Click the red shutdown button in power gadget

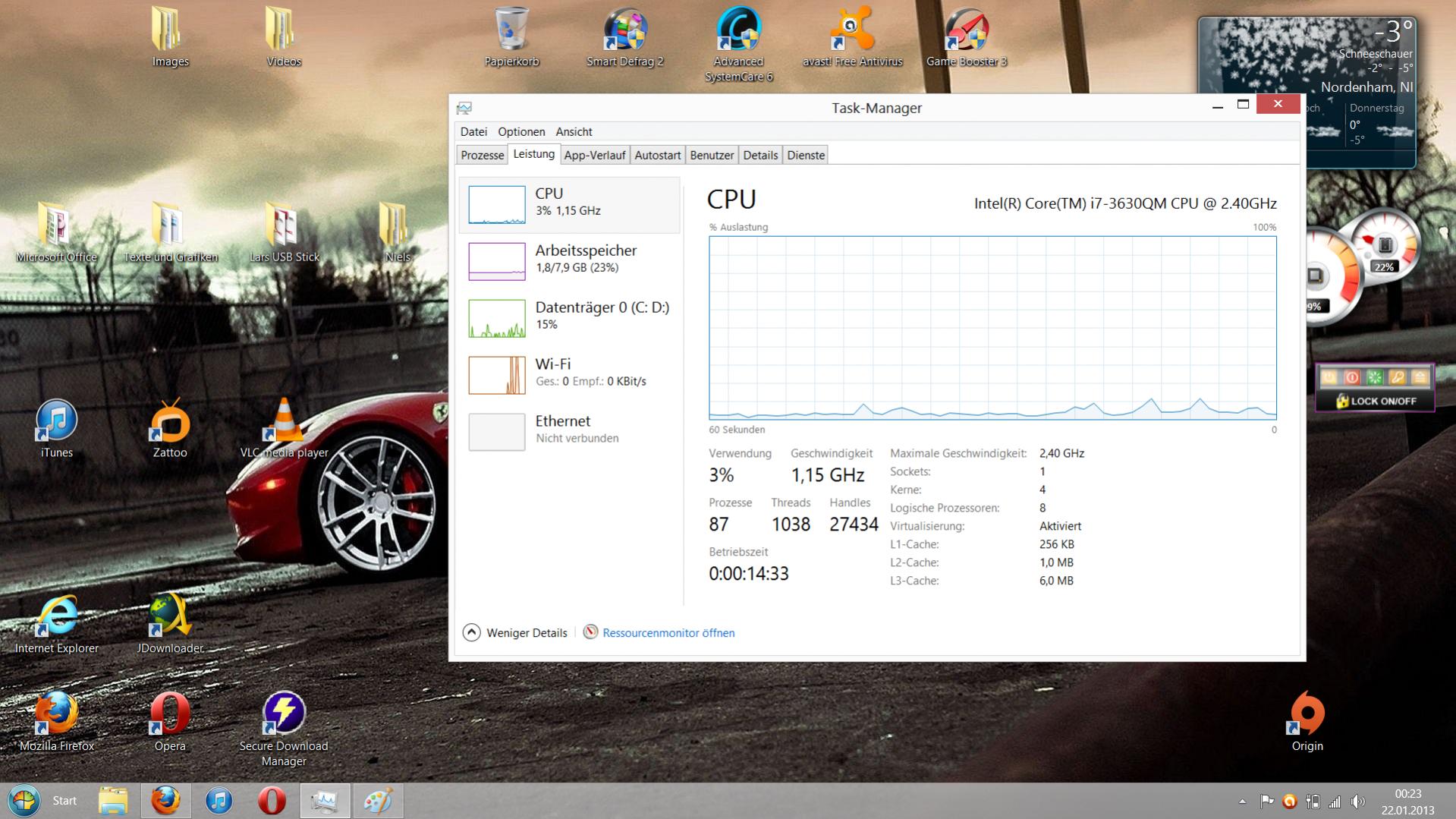coord(1351,377)
